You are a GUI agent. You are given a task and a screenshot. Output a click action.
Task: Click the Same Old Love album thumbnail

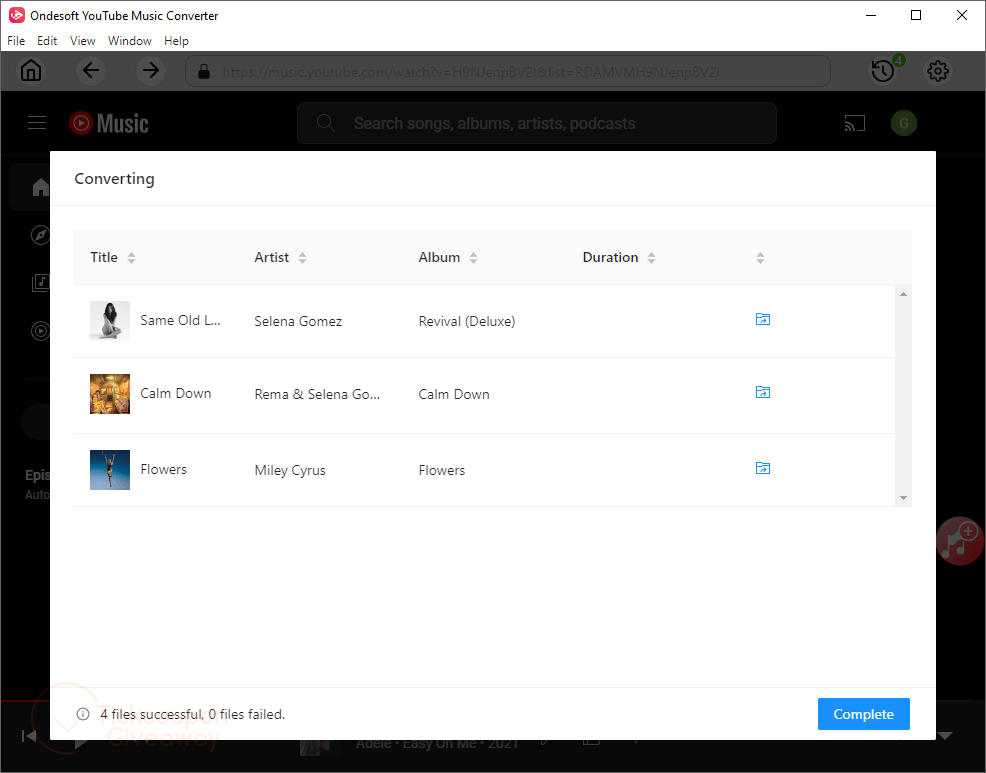110,321
